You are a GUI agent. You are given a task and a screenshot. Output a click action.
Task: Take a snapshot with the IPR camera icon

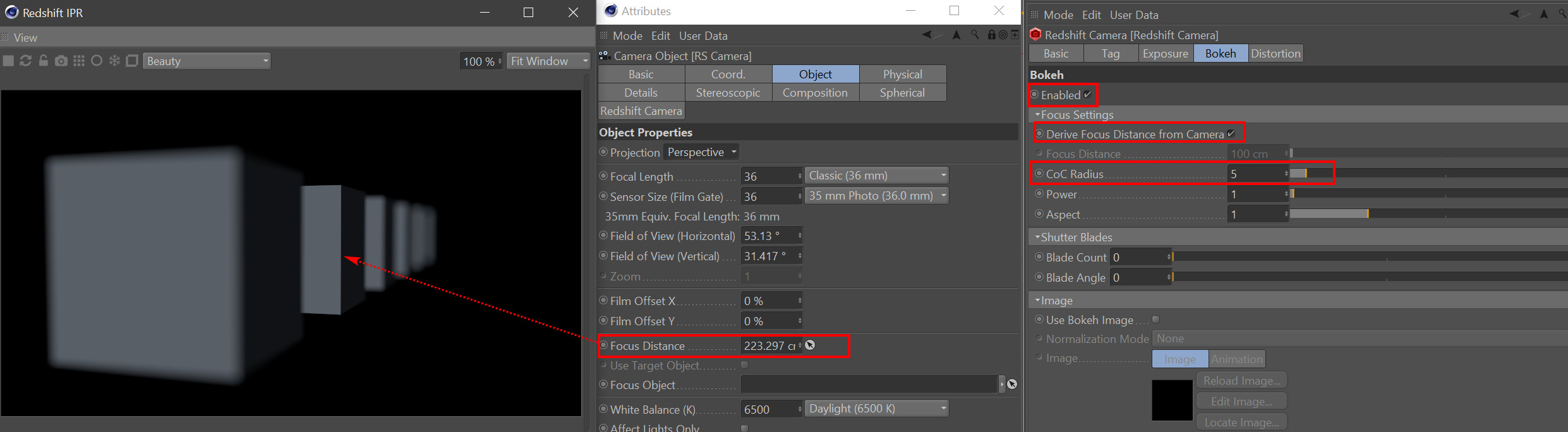coord(61,61)
